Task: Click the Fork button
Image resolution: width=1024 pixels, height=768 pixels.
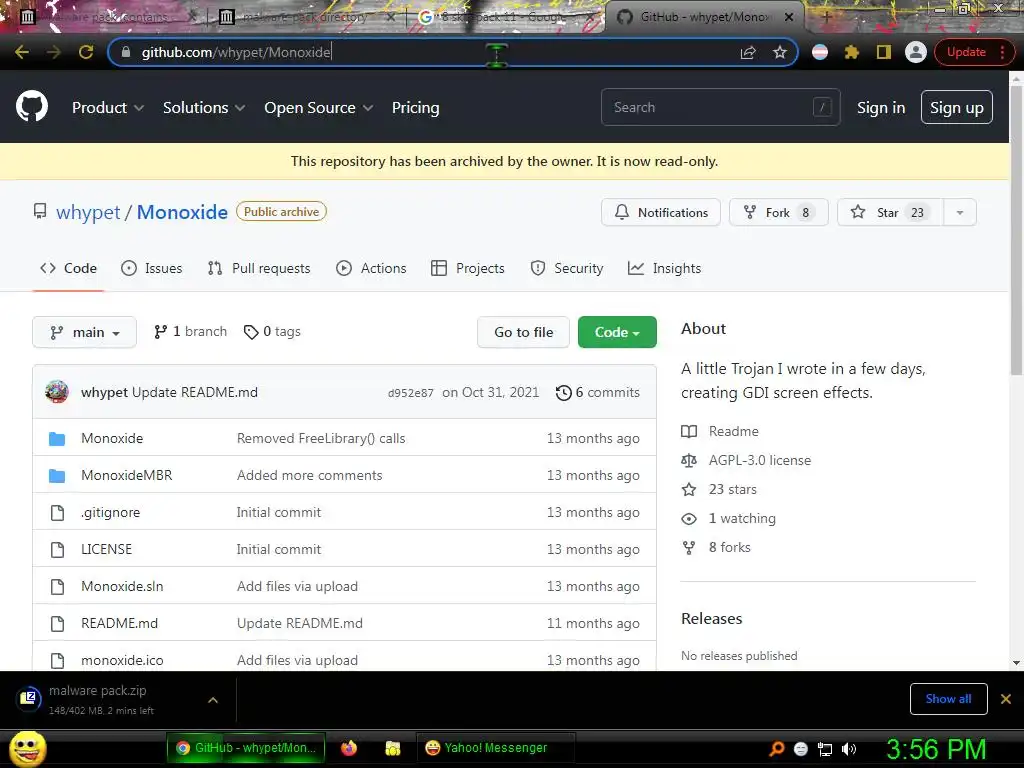Action: pyautogui.click(x=778, y=212)
